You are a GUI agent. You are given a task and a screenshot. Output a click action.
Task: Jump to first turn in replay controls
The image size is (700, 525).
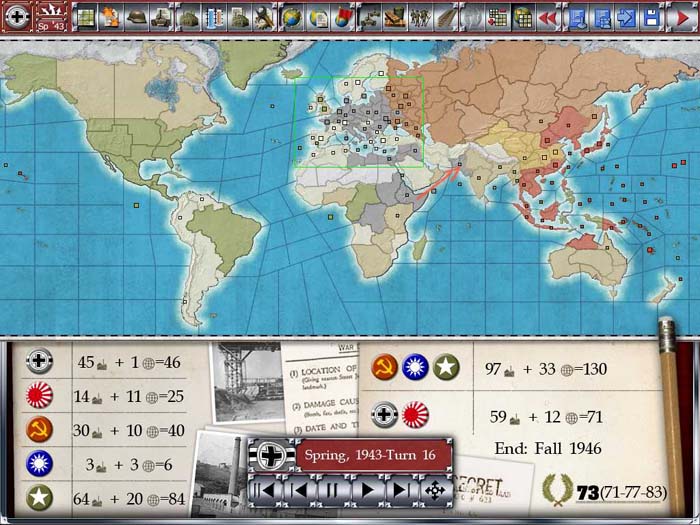[x=264, y=490]
